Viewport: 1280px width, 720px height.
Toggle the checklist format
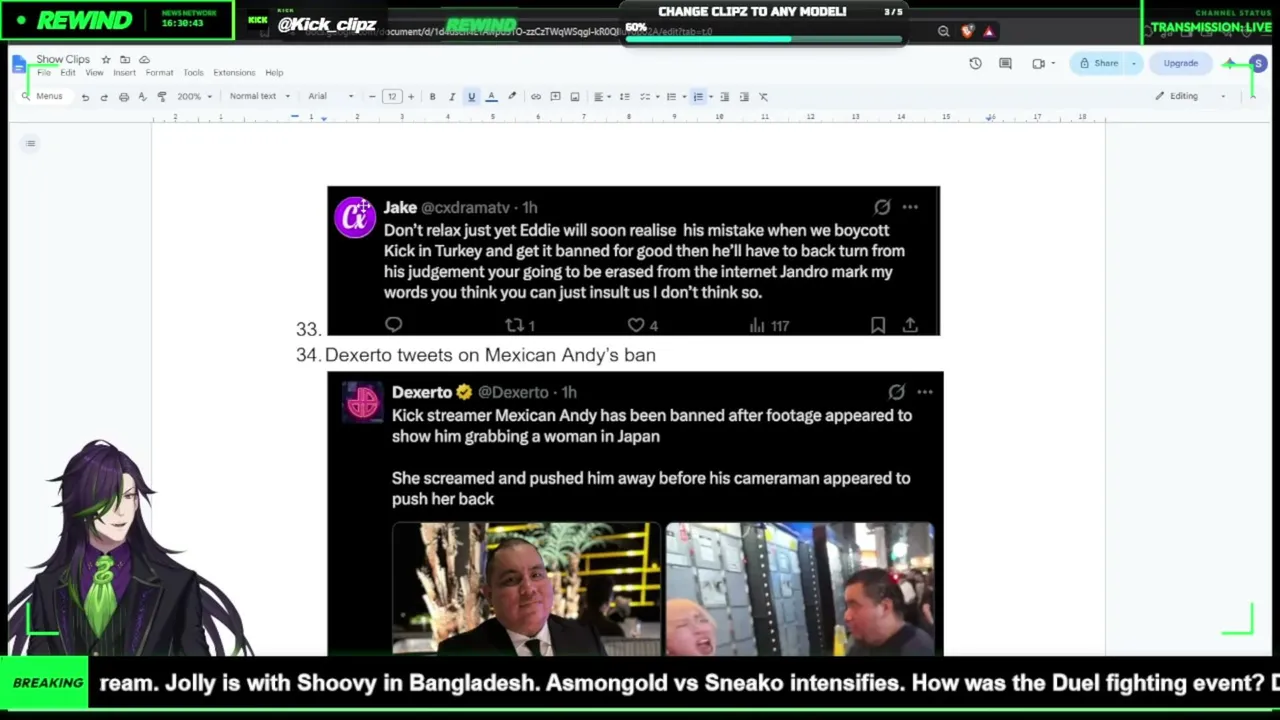coord(645,97)
